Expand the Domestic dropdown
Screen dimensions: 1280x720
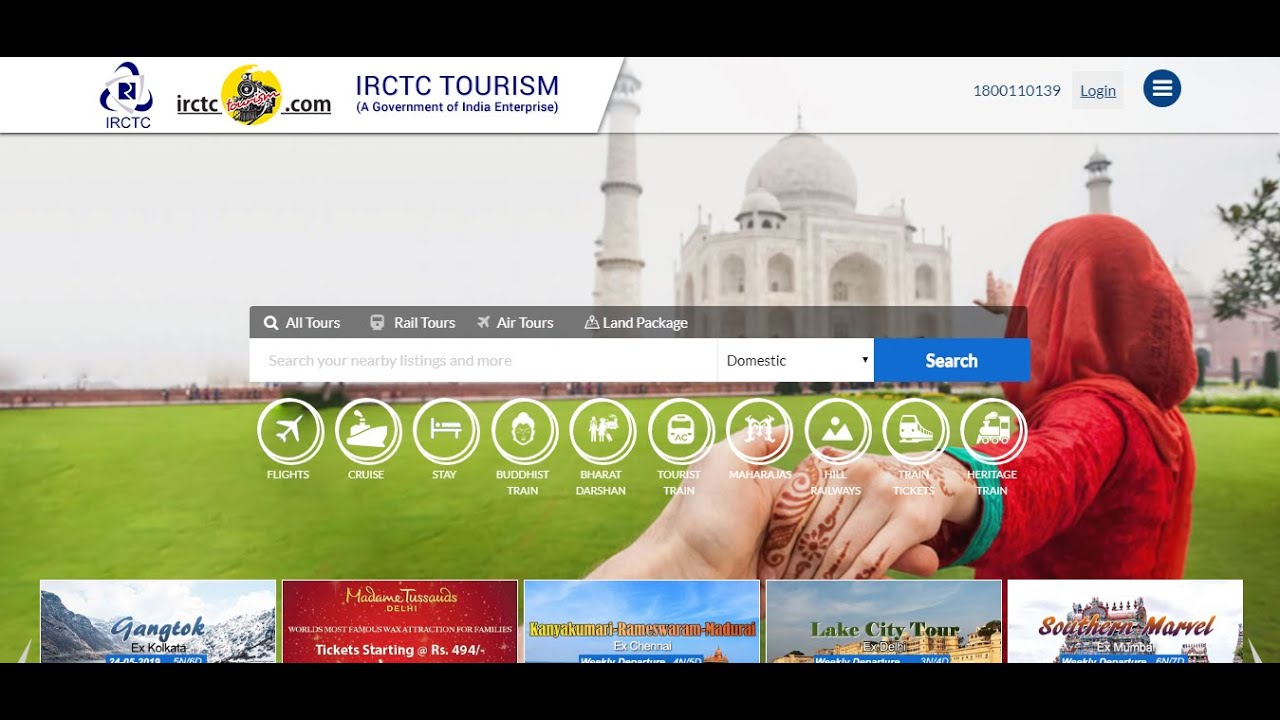point(796,360)
